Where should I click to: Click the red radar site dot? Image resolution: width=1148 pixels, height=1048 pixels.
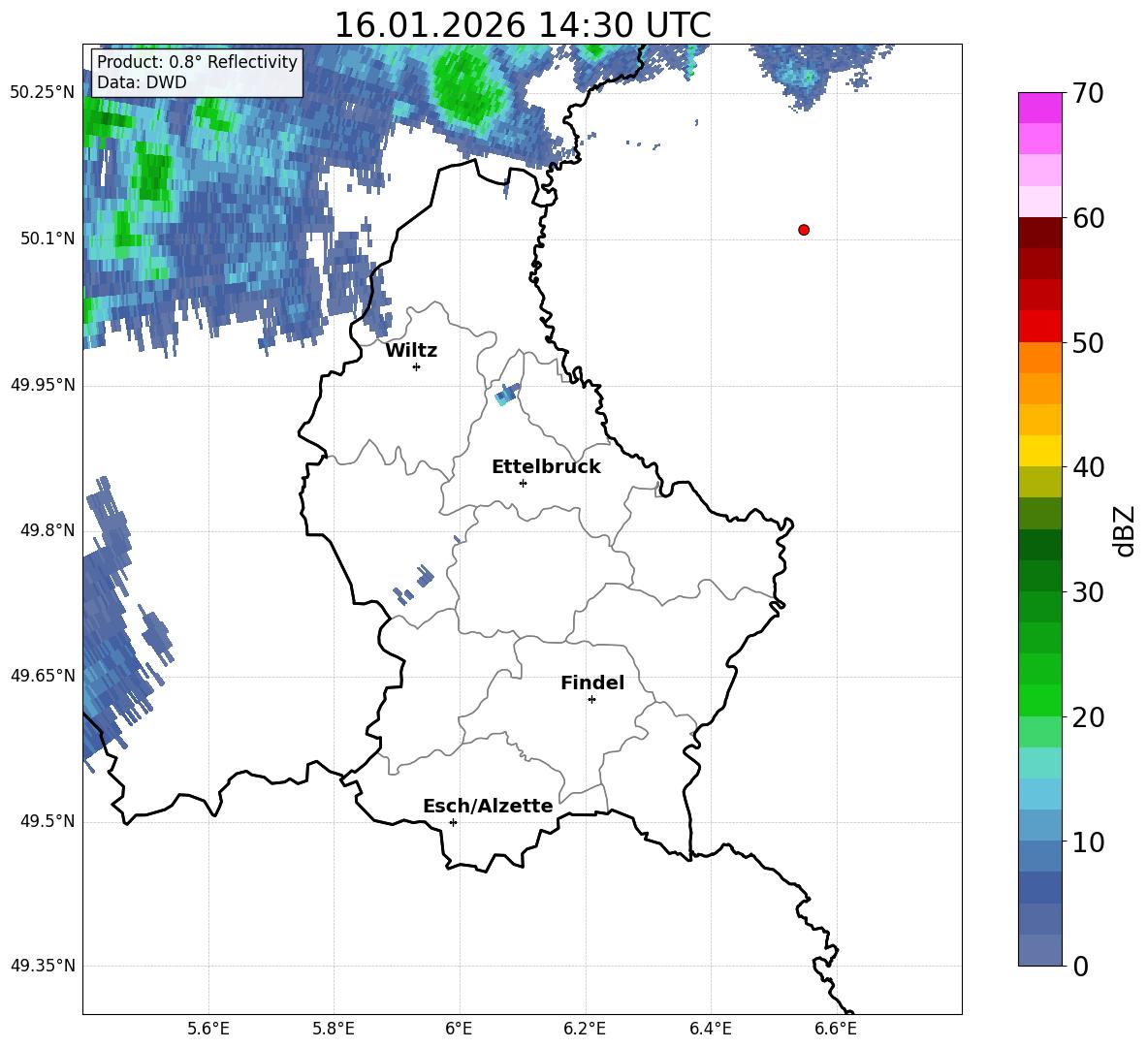coord(804,230)
